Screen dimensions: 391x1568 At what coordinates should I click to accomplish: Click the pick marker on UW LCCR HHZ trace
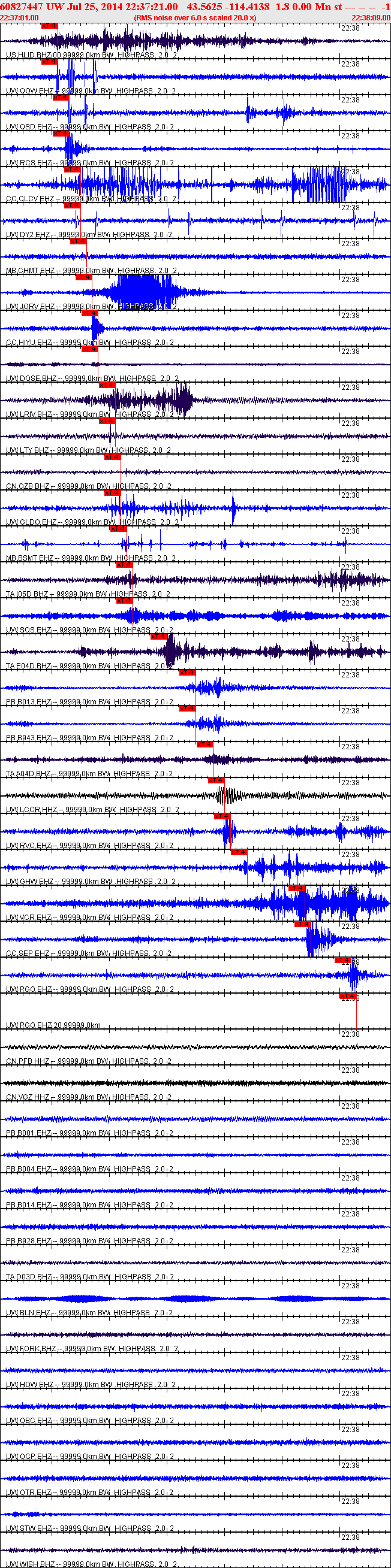(x=216, y=780)
